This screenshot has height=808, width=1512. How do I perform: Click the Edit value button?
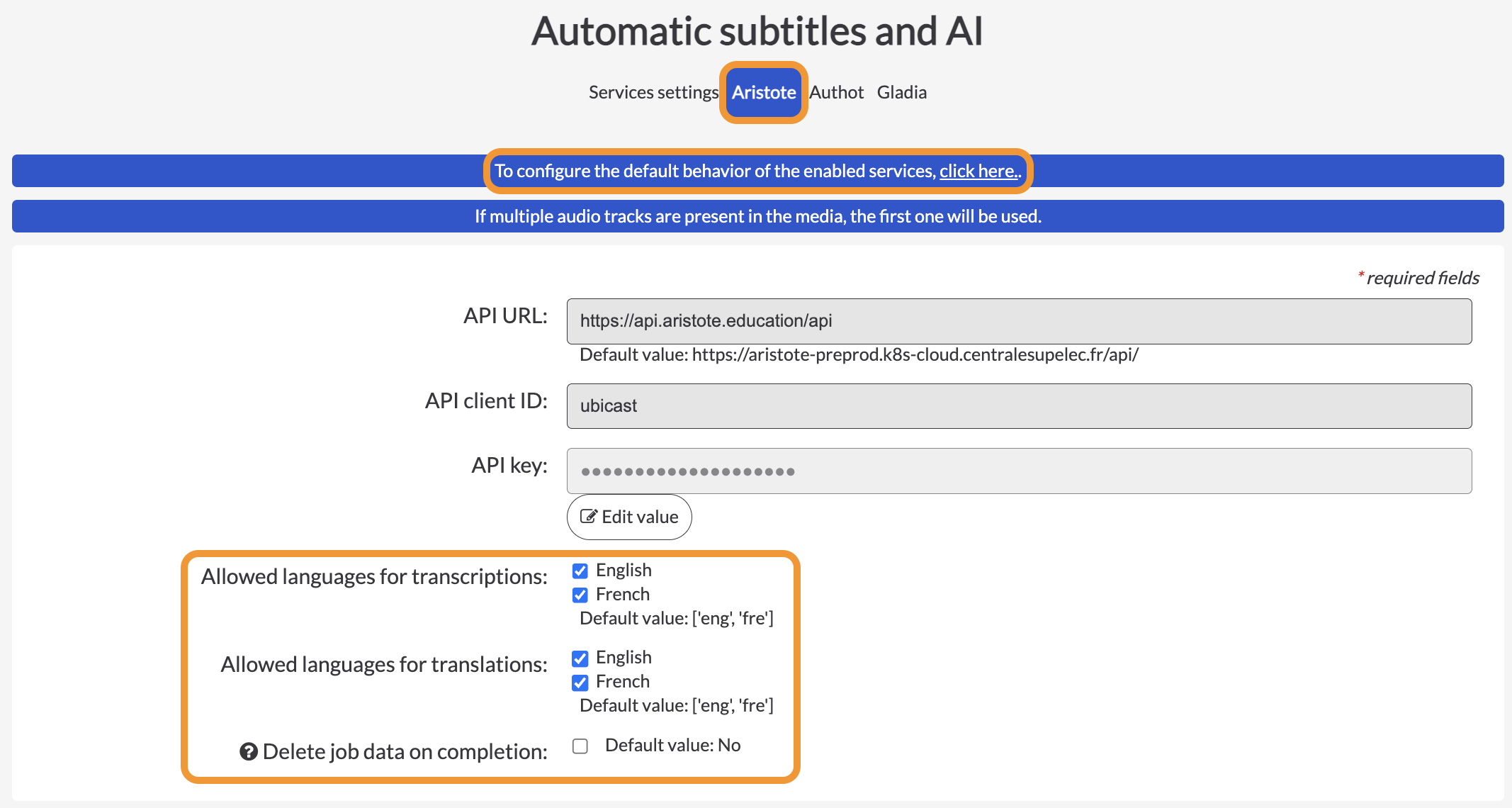point(629,517)
